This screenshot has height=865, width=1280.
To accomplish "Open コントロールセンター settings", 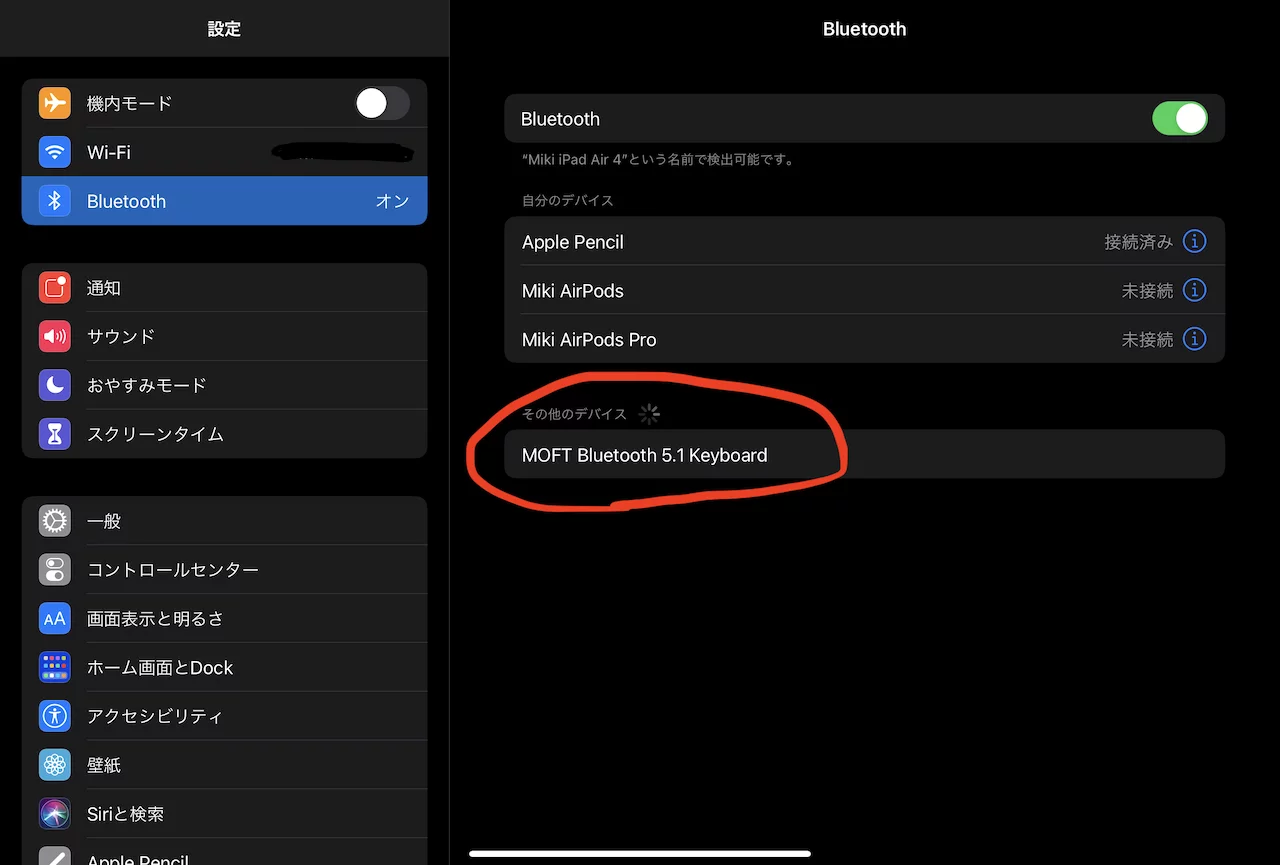I will (224, 570).
